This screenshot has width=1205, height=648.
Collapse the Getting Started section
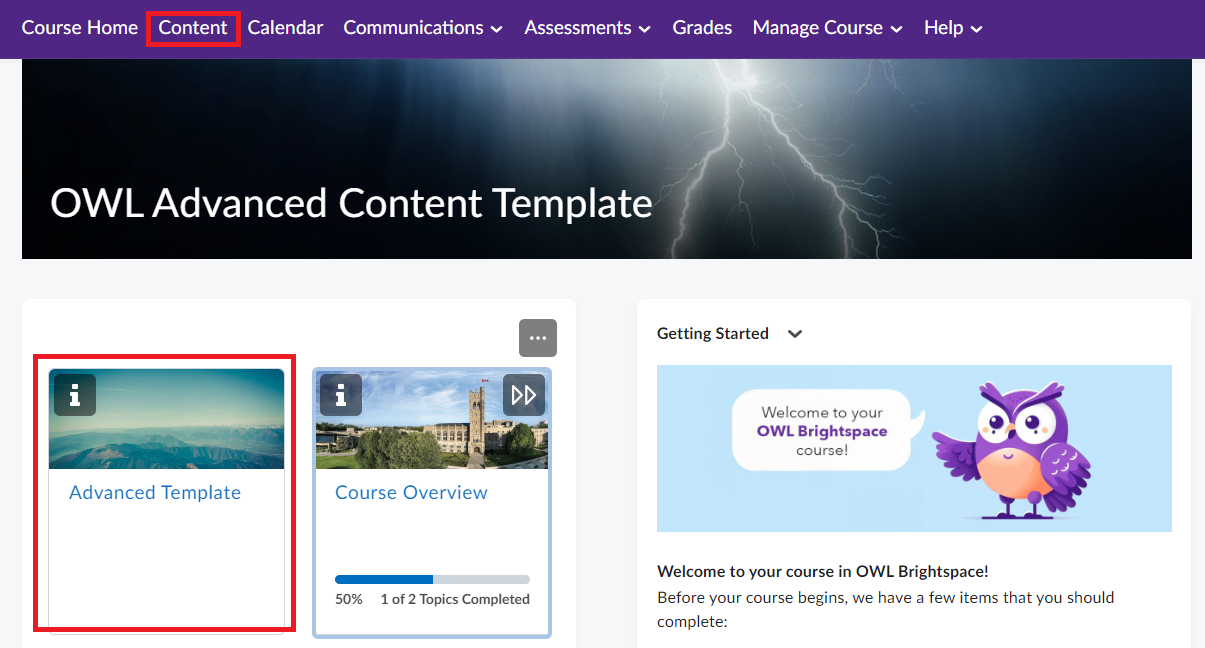(x=794, y=333)
